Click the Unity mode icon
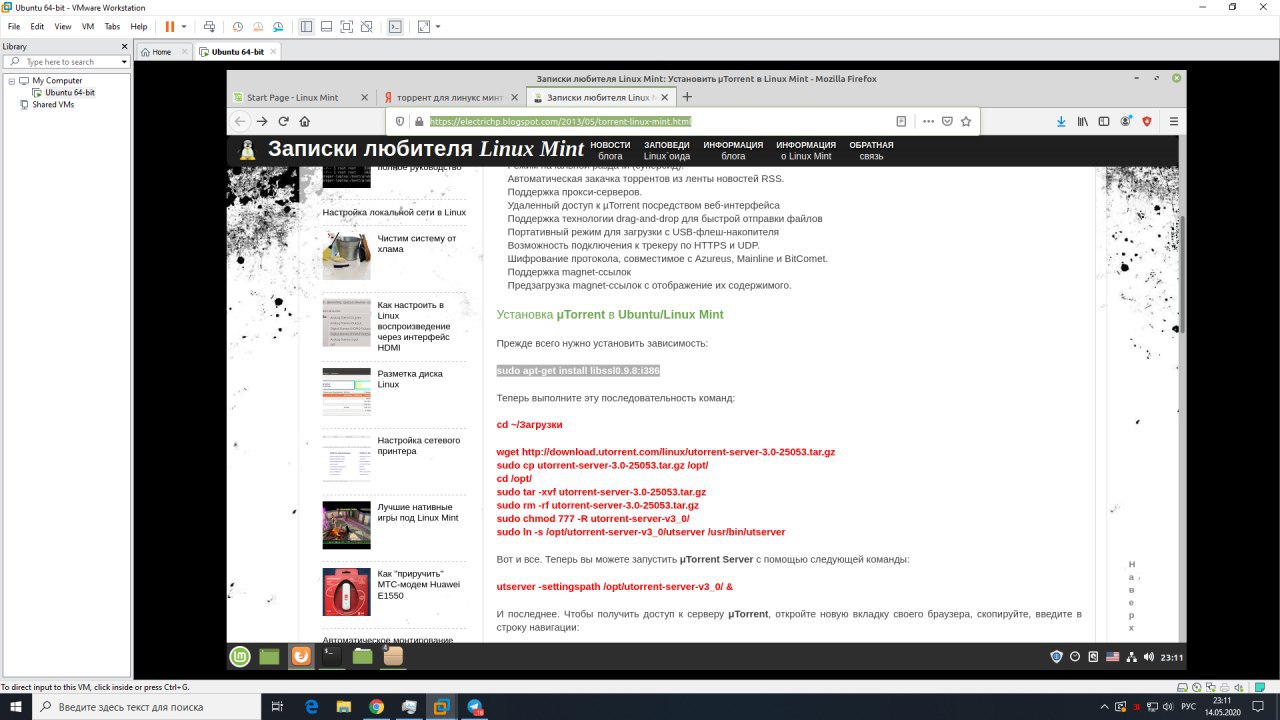The image size is (1280, 720). tap(367, 26)
